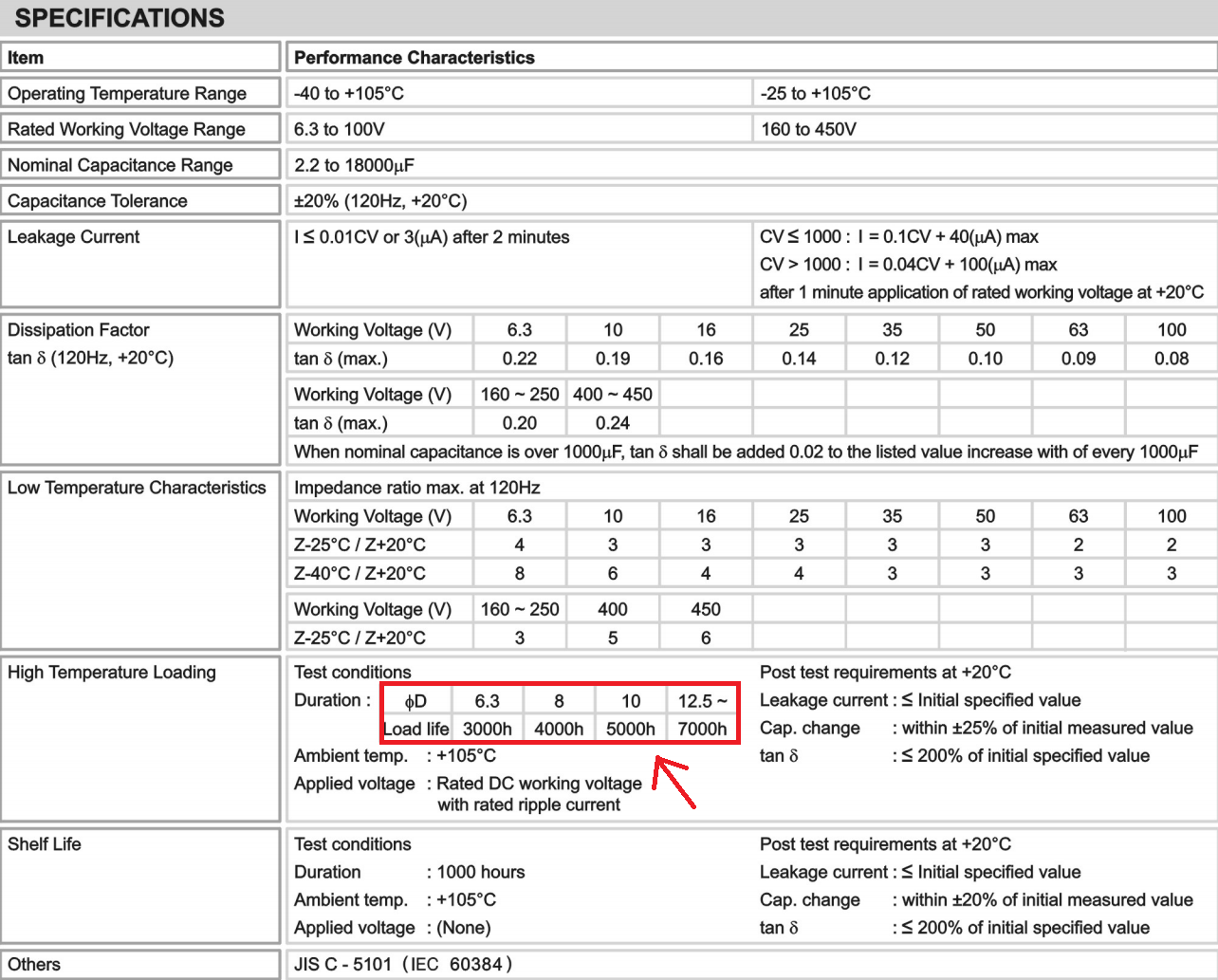
Task: Select the '4000h' load life value
Action: click(x=559, y=729)
